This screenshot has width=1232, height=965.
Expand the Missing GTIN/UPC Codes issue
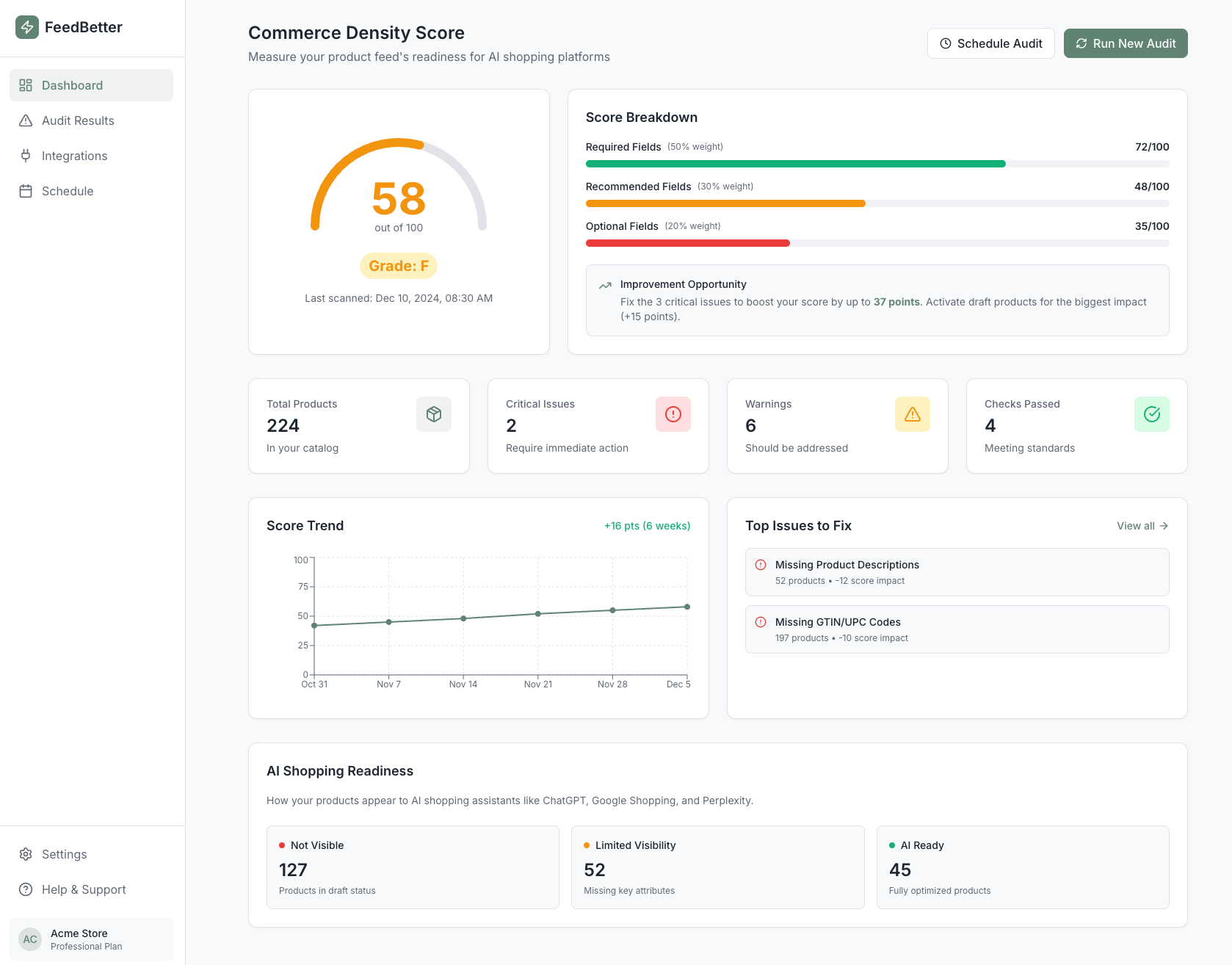click(x=956, y=629)
